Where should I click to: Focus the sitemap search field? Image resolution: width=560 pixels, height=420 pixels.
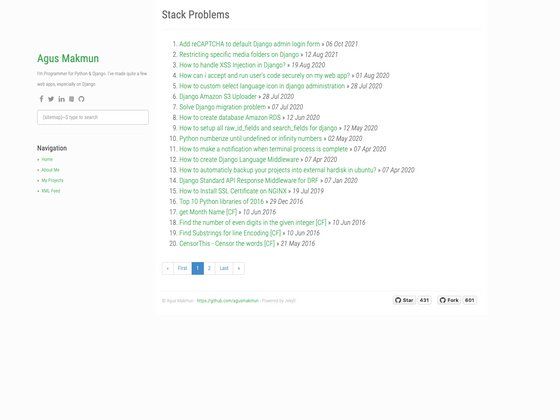[x=93, y=117]
